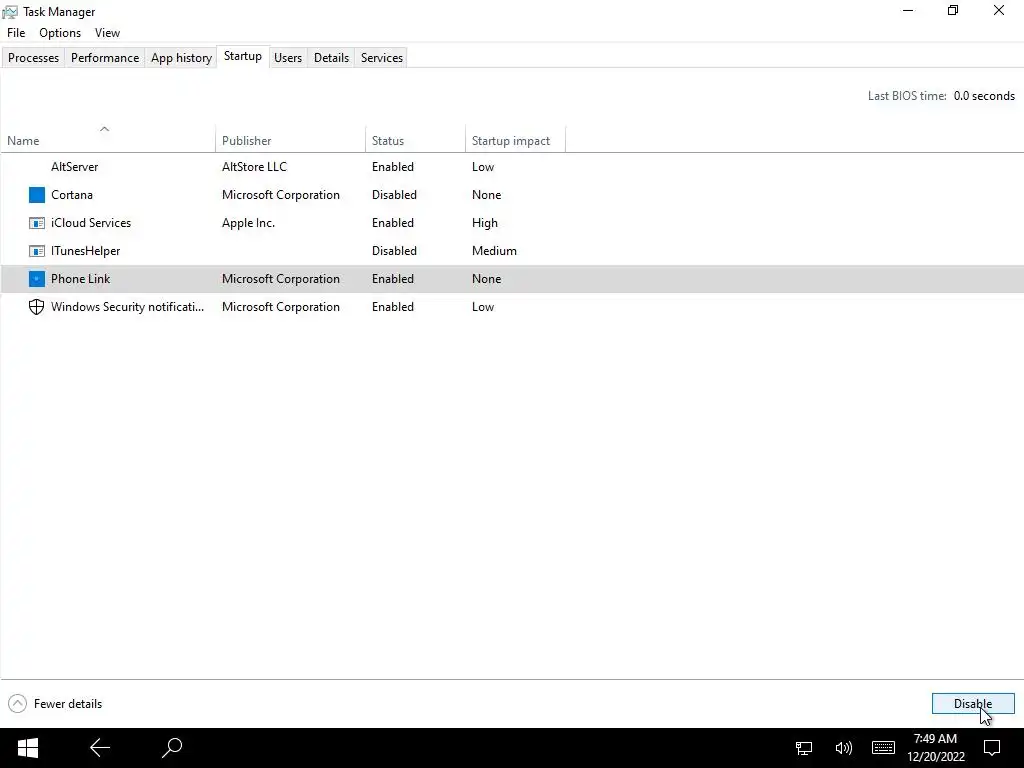
Task: Click Phone Link's Microsoft Corporation publisher cell
Action: click(x=281, y=279)
